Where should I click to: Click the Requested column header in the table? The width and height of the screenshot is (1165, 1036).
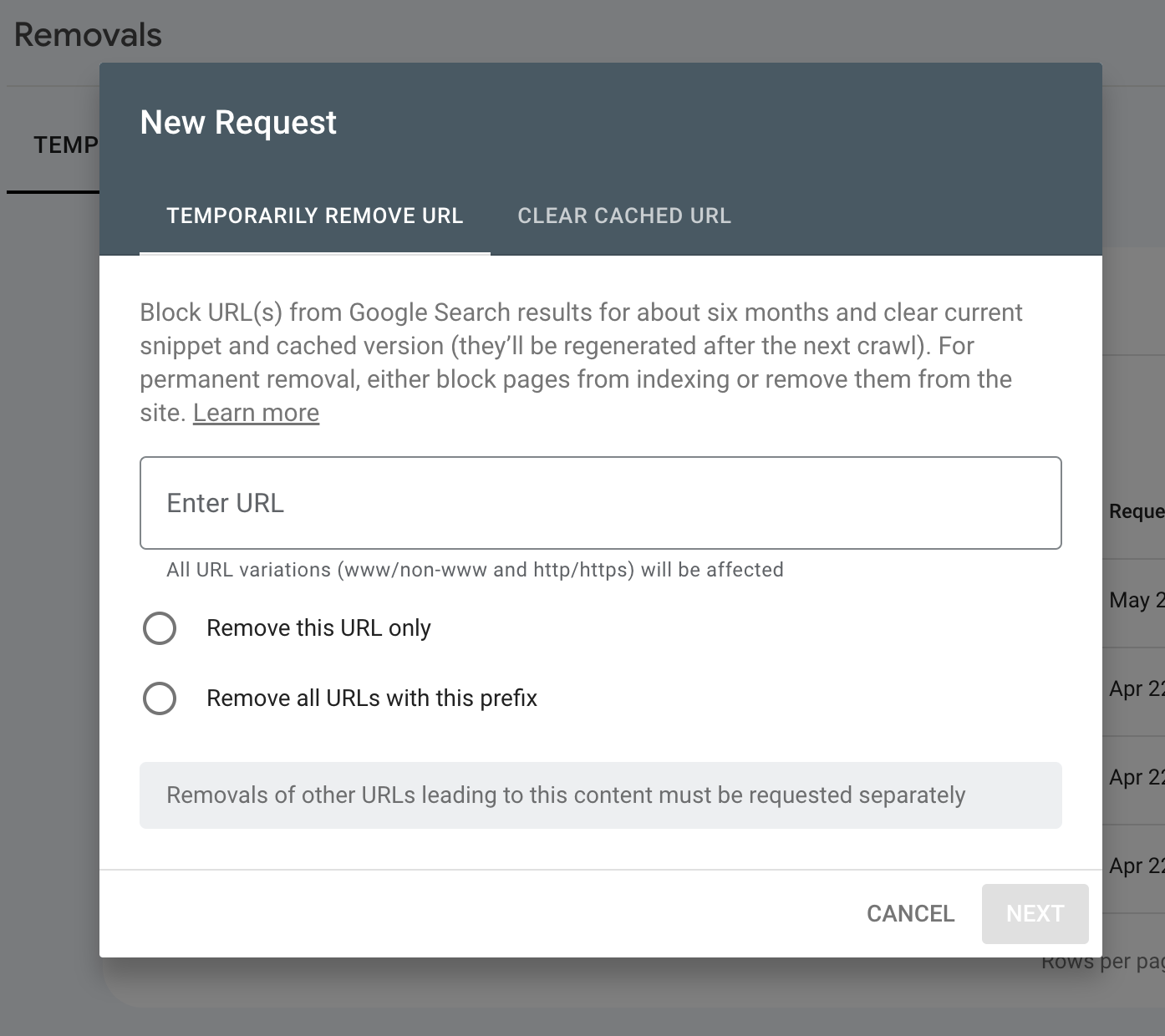coord(1136,511)
